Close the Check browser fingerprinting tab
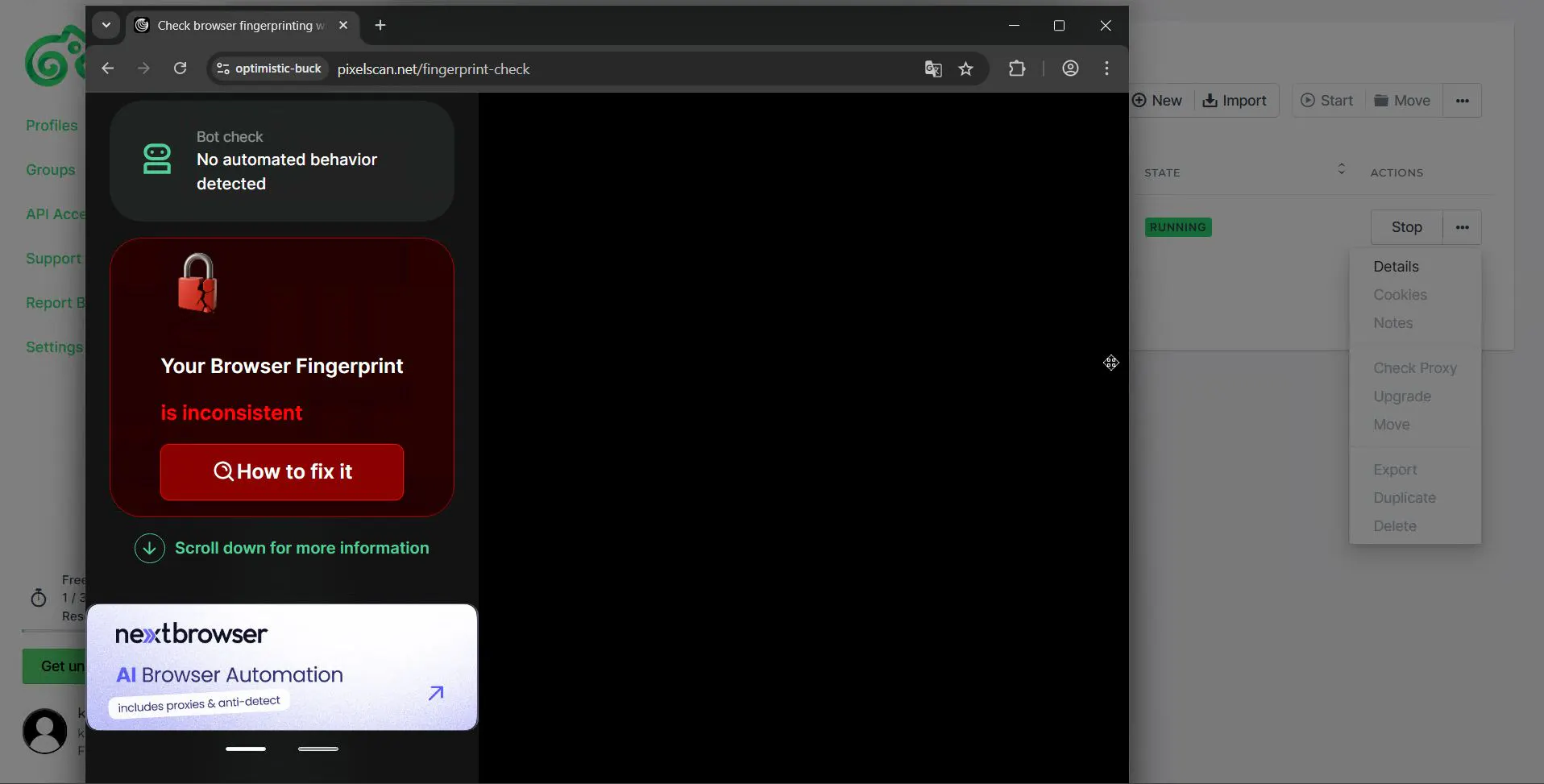Screen dimensions: 1544x784 pyautogui.click(x=343, y=25)
